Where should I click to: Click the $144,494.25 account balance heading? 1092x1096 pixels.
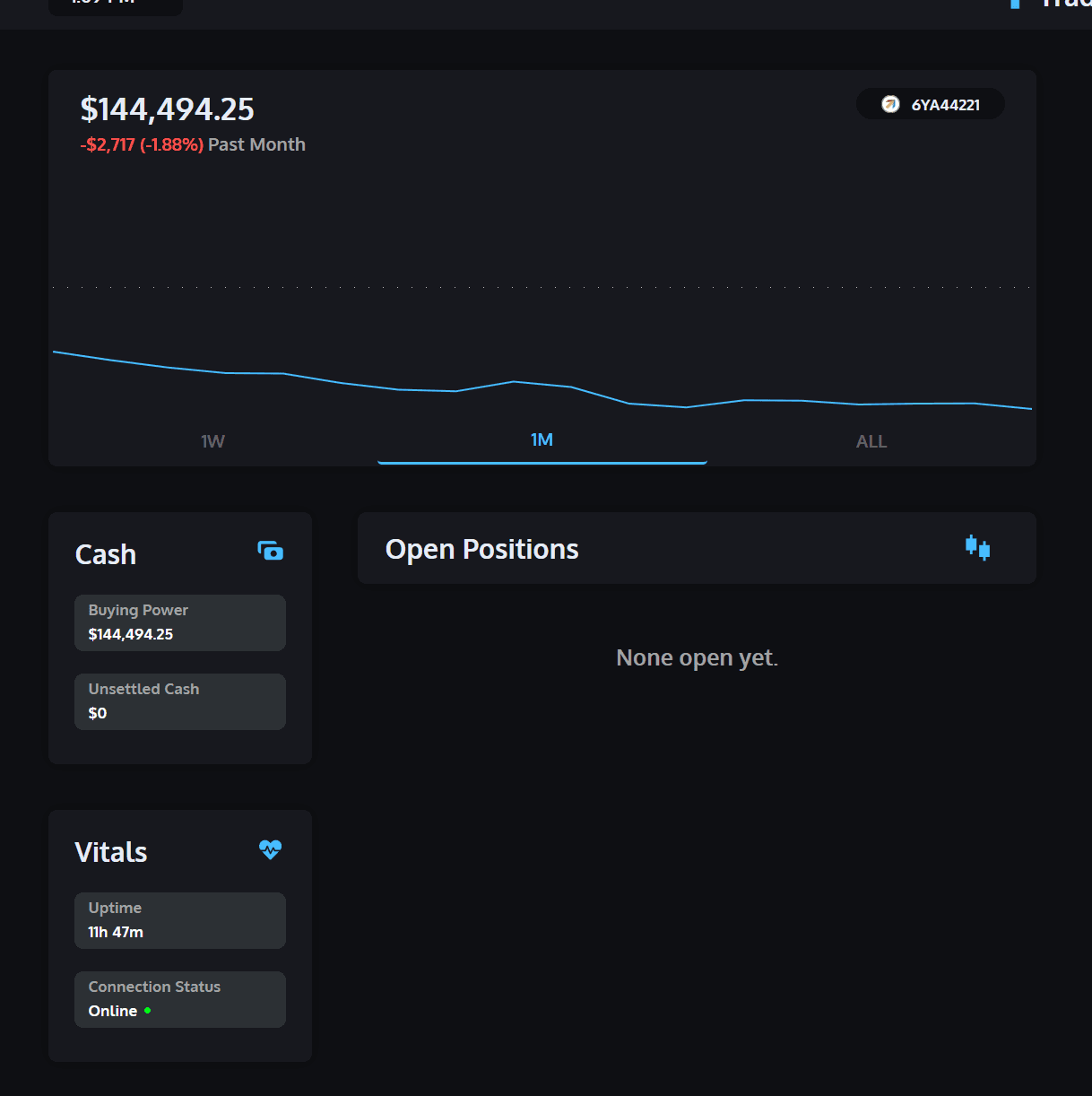pyautogui.click(x=168, y=109)
